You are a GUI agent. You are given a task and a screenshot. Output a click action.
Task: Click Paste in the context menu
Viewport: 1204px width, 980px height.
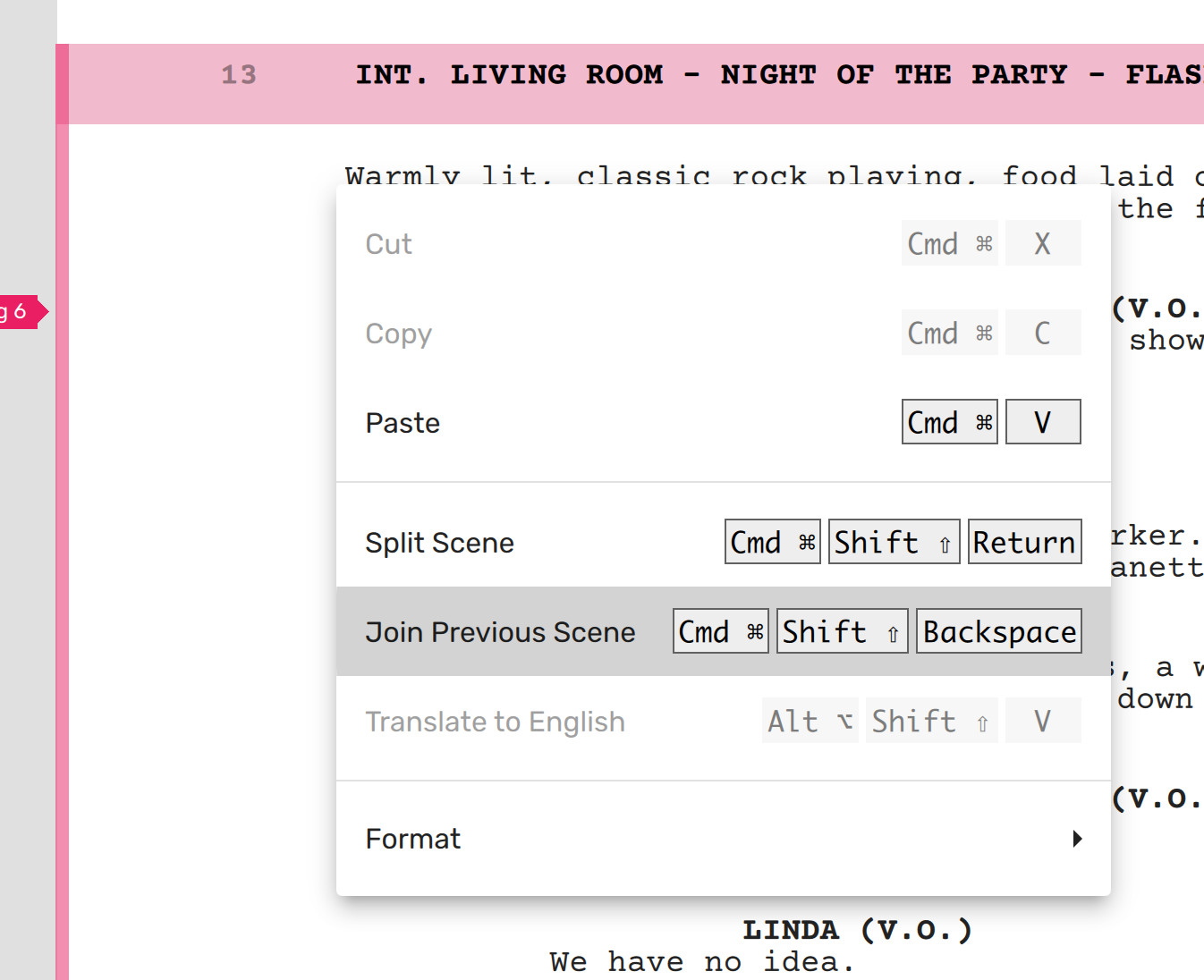click(403, 423)
